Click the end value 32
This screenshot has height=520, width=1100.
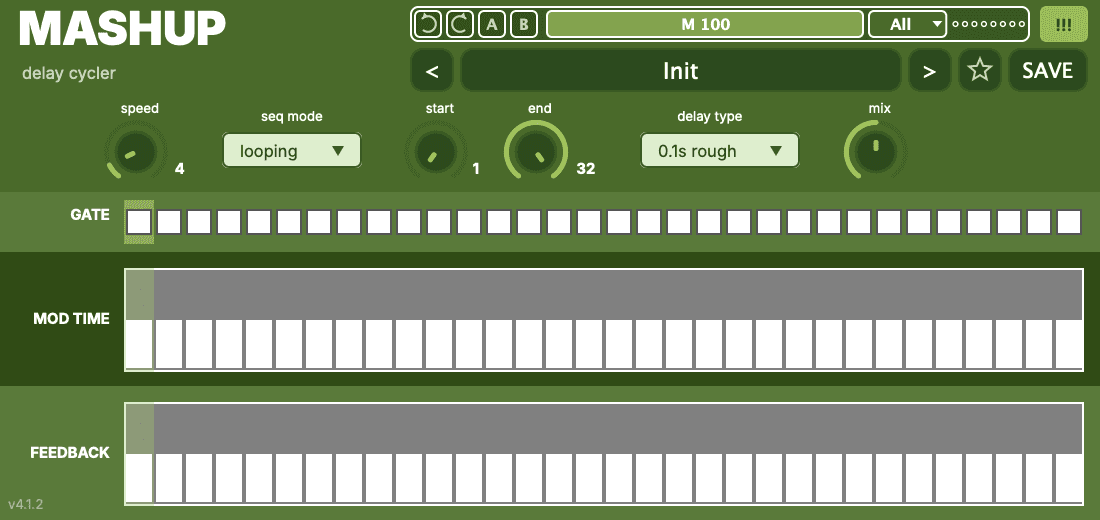pyautogui.click(x=586, y=168)
